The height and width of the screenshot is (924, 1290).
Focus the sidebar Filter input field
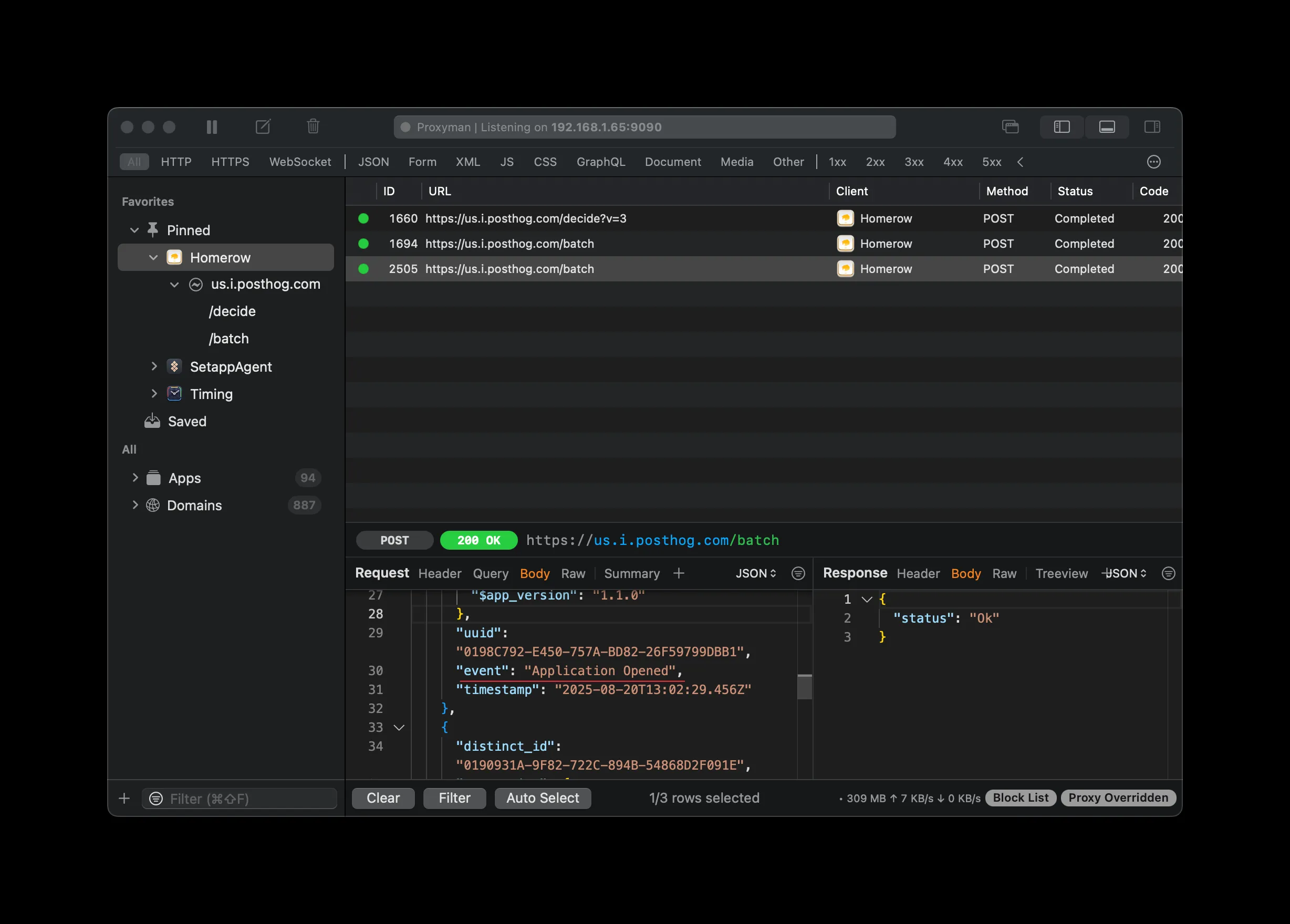(240, 799)
